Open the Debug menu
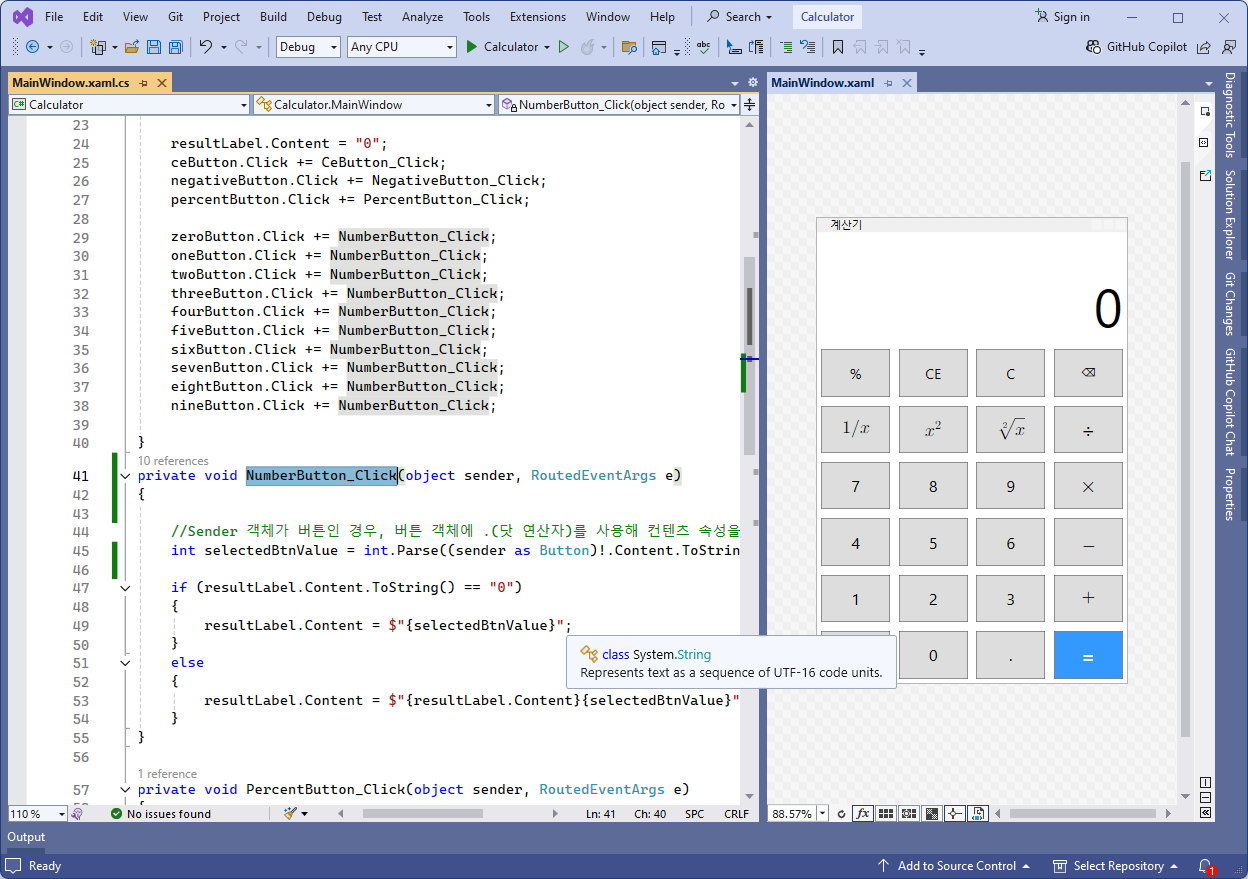The height and width of the screenshot is (879, 1248). (x=324, y=17)
